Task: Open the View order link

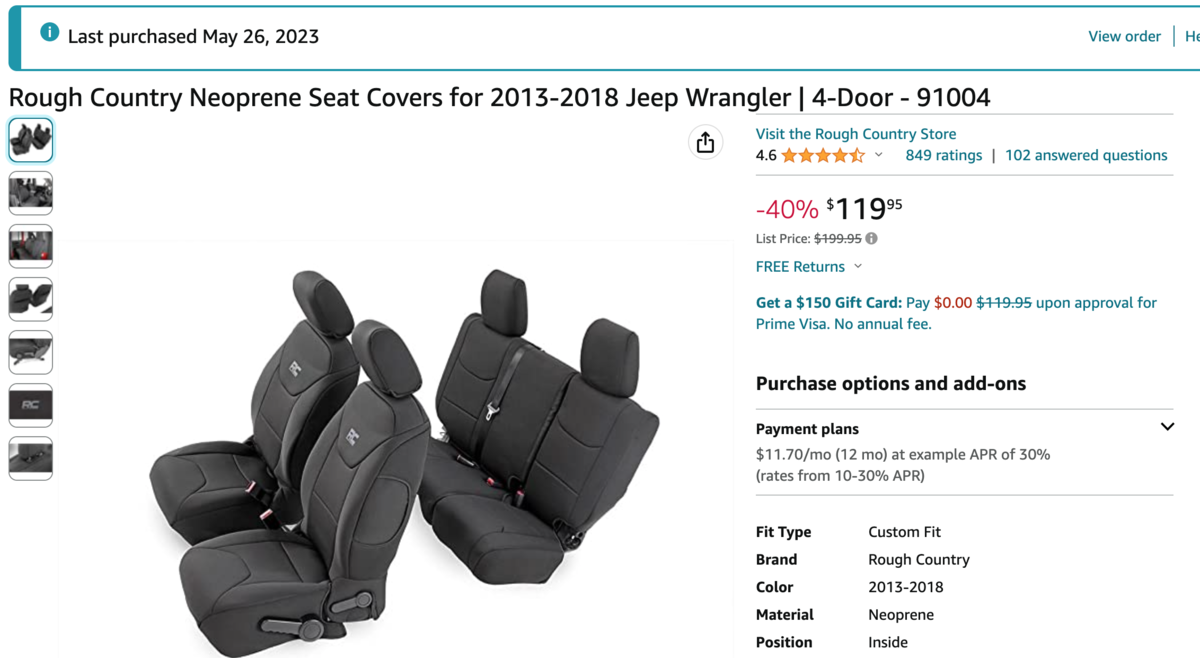Action: click(x=1124, y=36)
